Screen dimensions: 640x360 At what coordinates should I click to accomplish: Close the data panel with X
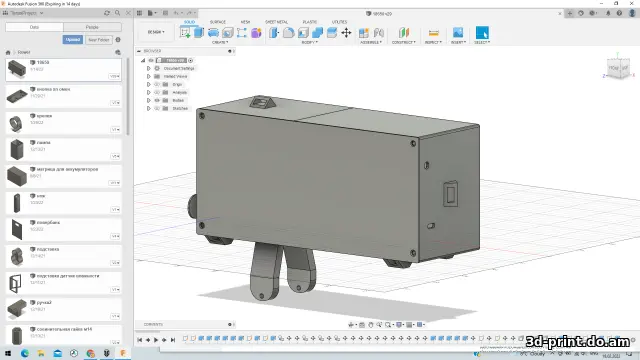click(128, 13)
